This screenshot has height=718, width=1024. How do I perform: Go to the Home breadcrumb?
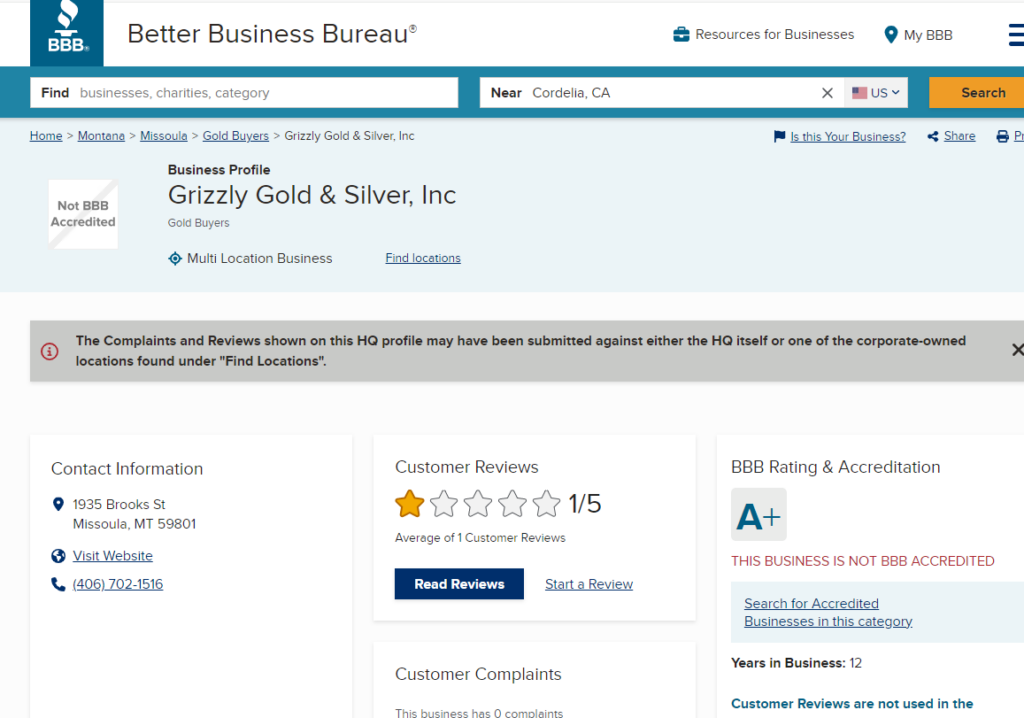(x=46, y=136)
